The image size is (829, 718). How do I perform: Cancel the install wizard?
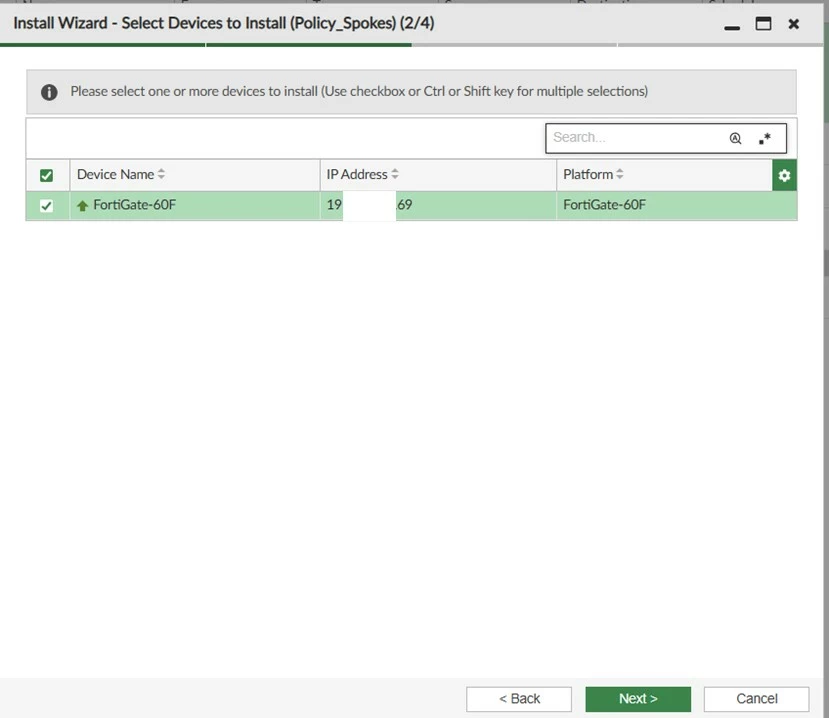click(x=756, y=699)
